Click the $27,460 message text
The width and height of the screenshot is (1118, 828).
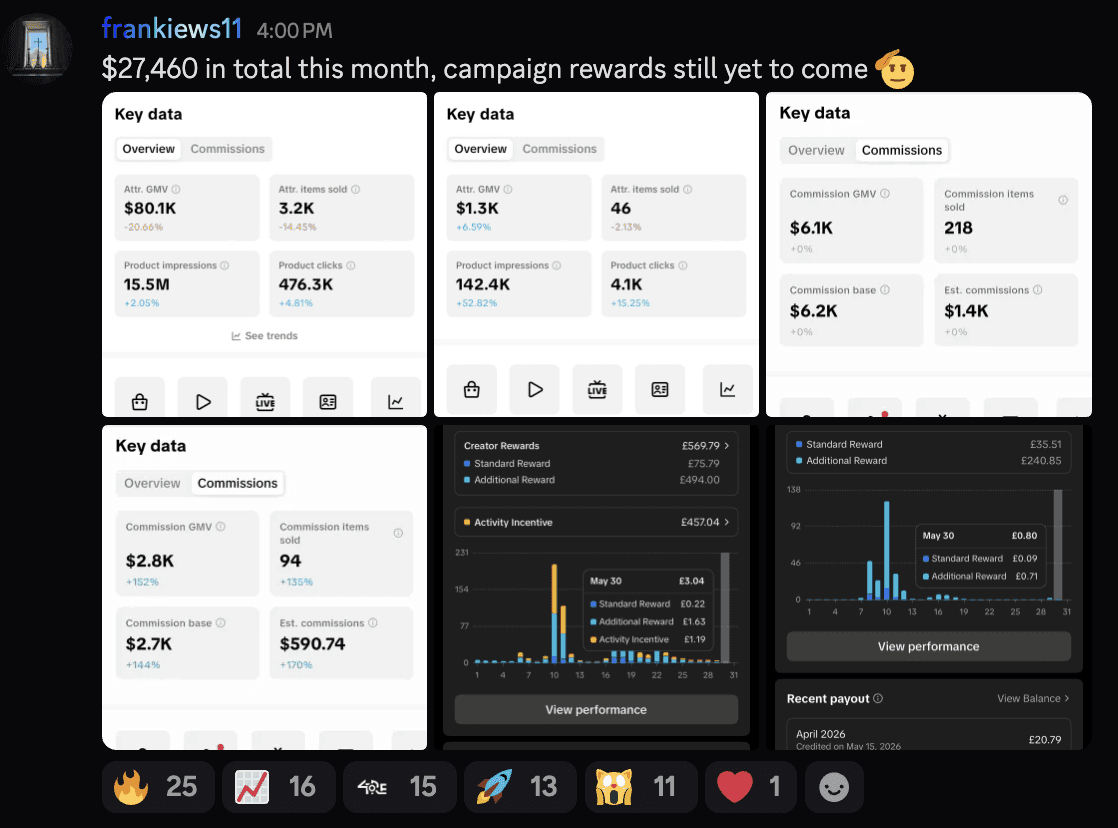tap(485, 69)
